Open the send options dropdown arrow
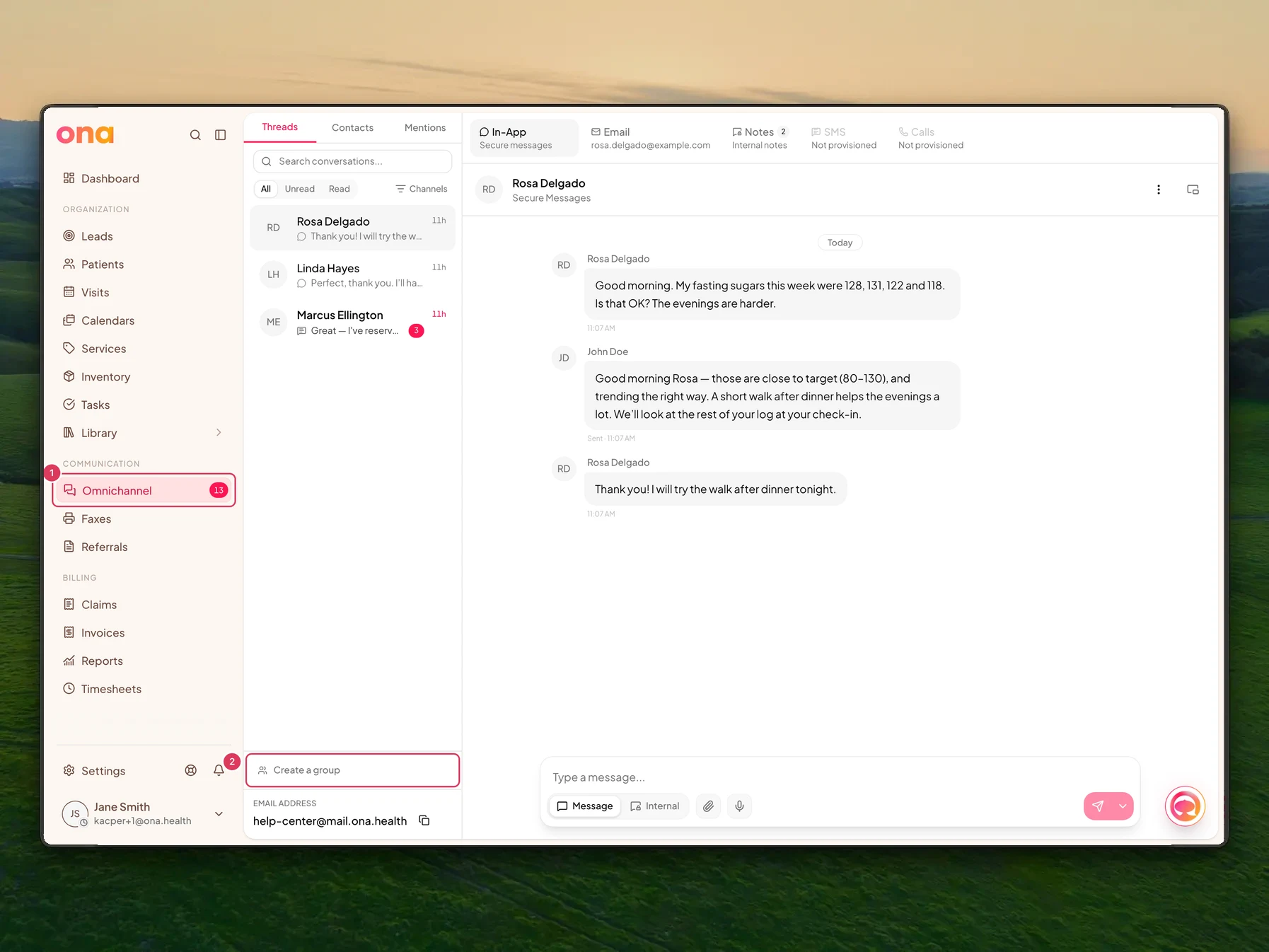Viewport: 1269px width, 952px height. coord(1123,806)
